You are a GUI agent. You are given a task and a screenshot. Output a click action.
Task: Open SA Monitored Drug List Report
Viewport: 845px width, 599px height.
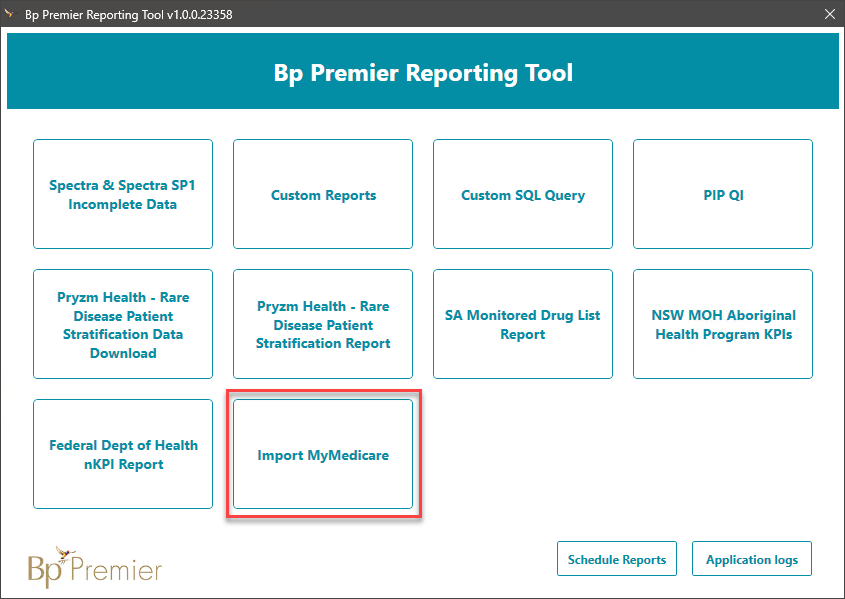523,324
